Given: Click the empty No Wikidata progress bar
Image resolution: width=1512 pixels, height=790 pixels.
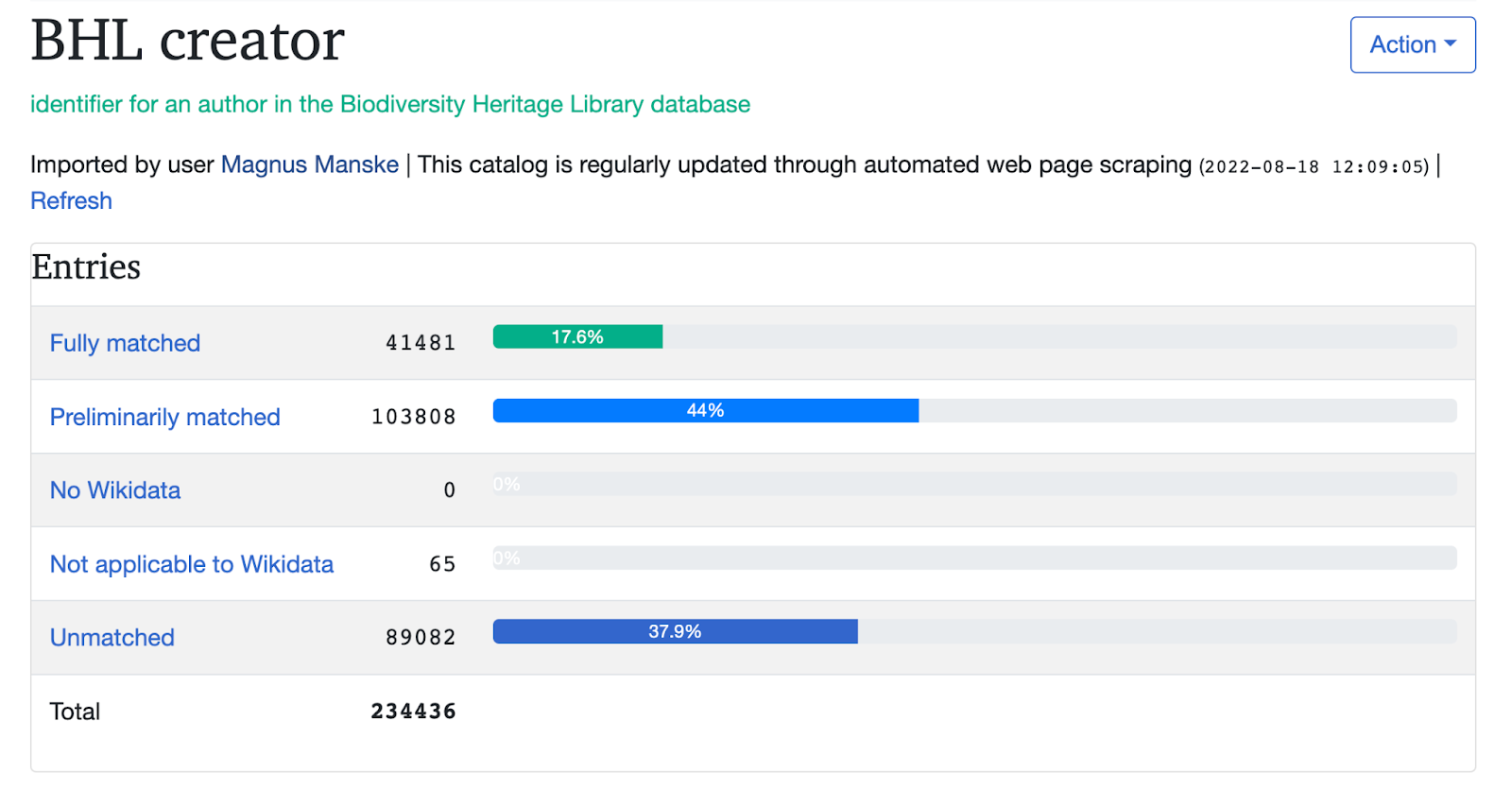Looking at the screenshot, I should 973,485.
